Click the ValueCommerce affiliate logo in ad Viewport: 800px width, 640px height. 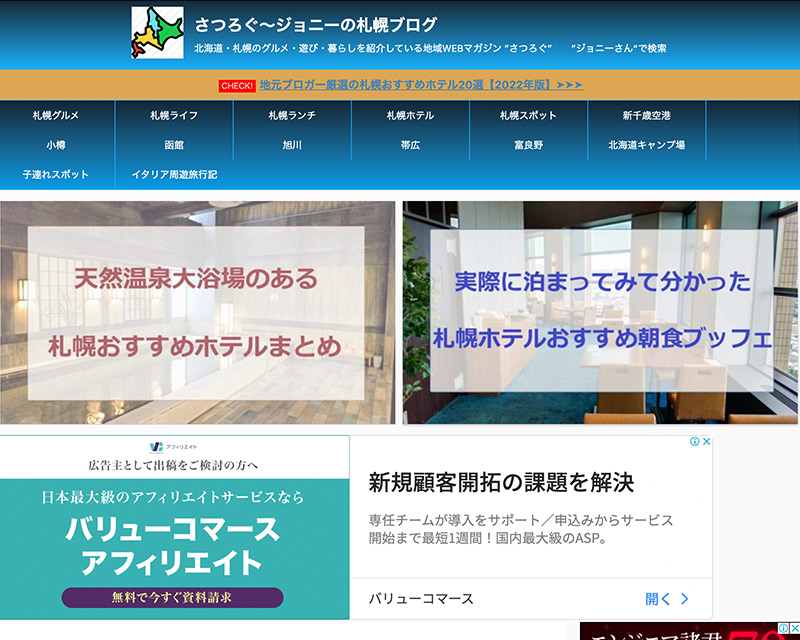click(156, 447)
